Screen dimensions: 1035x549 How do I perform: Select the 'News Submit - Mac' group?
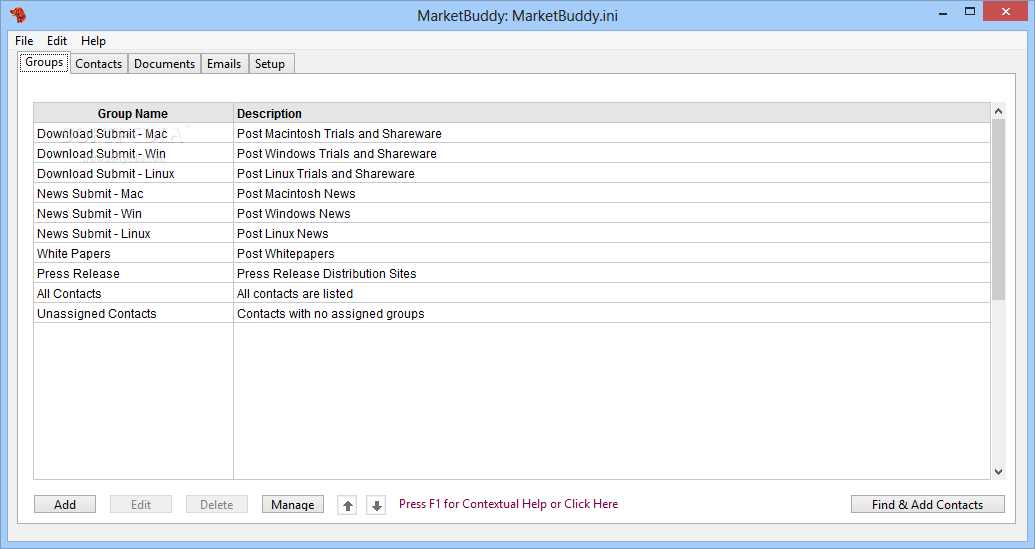click(x=133, y=194)
